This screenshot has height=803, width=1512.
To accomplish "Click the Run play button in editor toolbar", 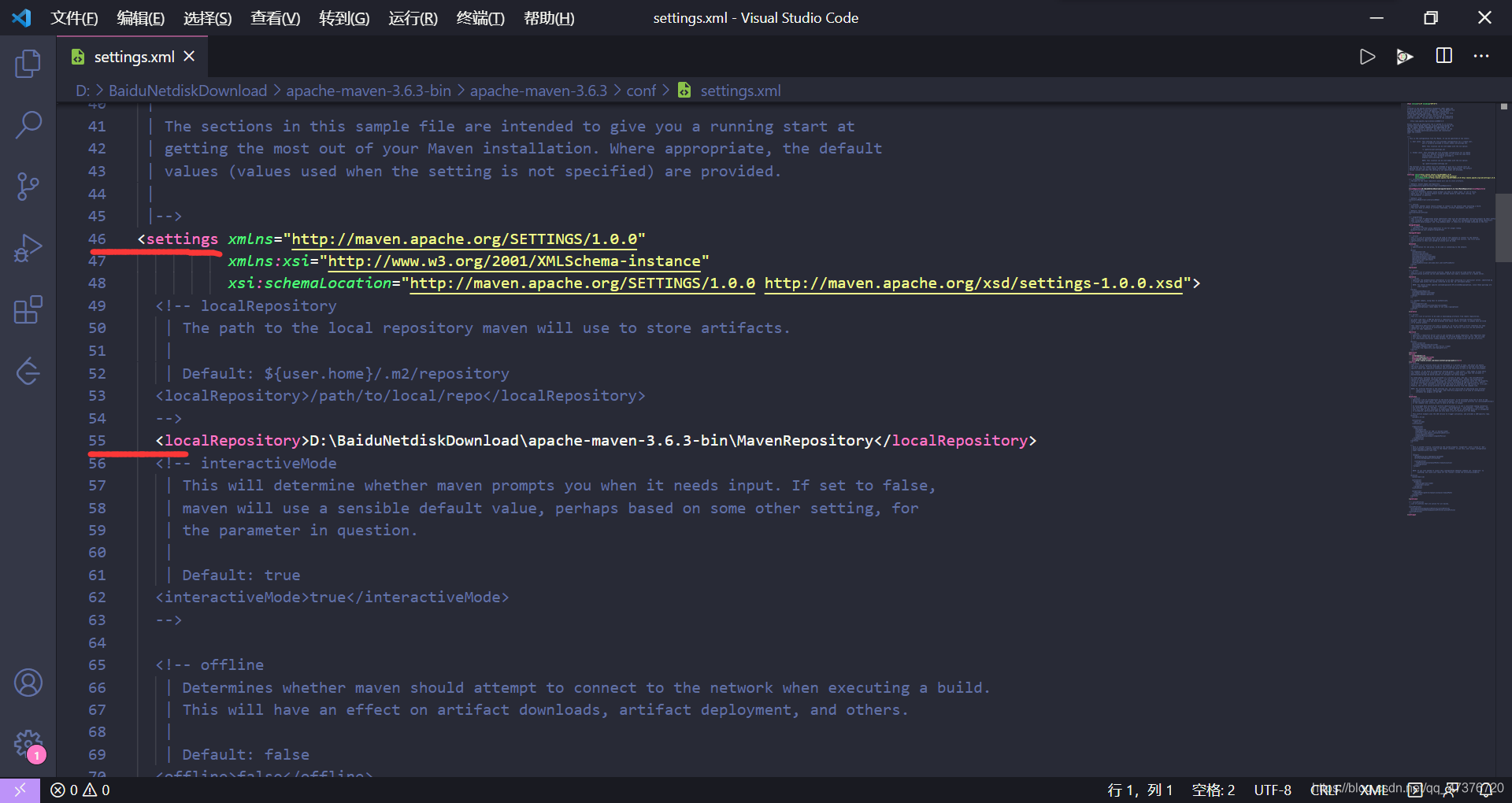I will pos(1367,57).
